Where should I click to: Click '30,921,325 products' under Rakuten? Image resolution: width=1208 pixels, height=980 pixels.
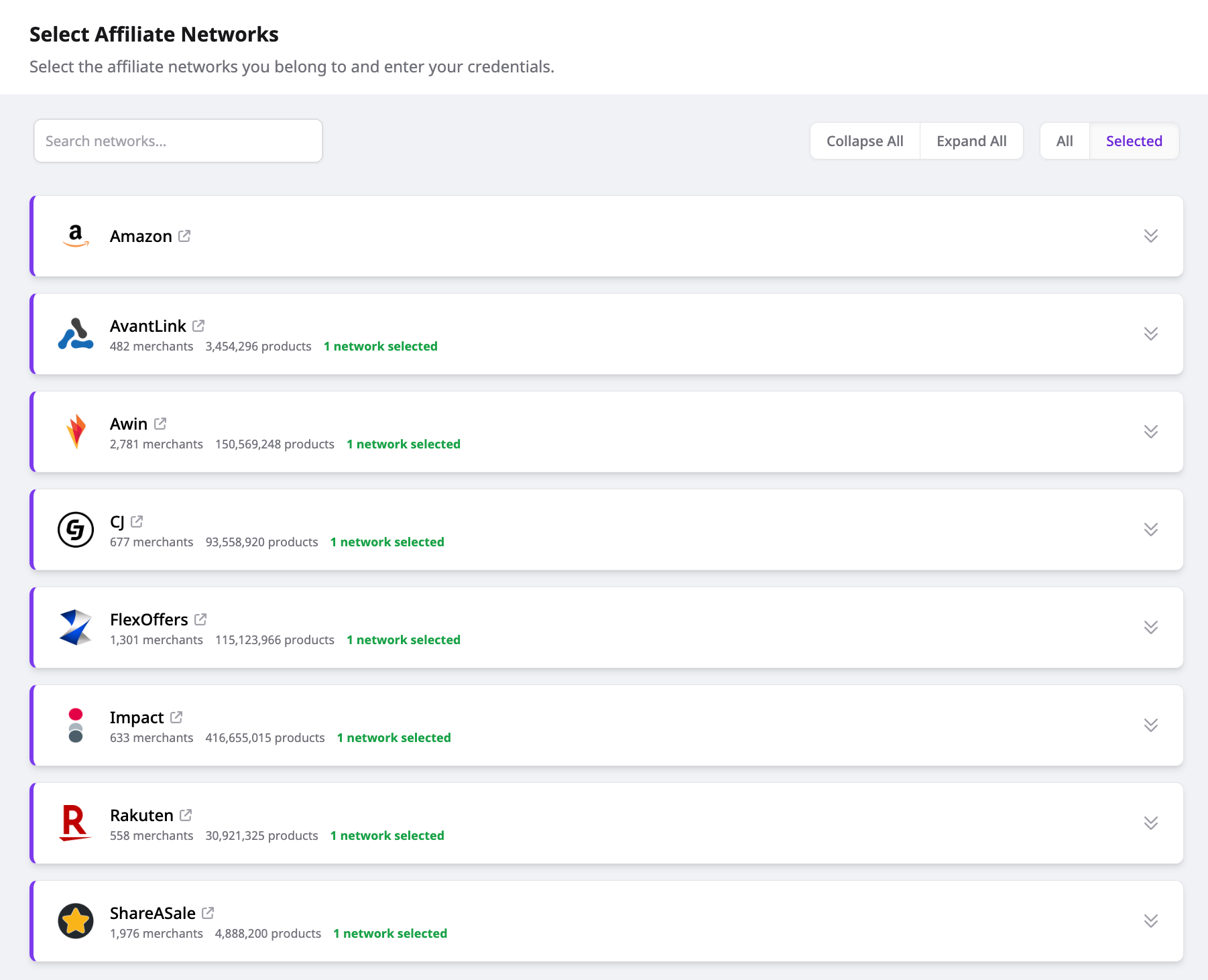[262, 836]
